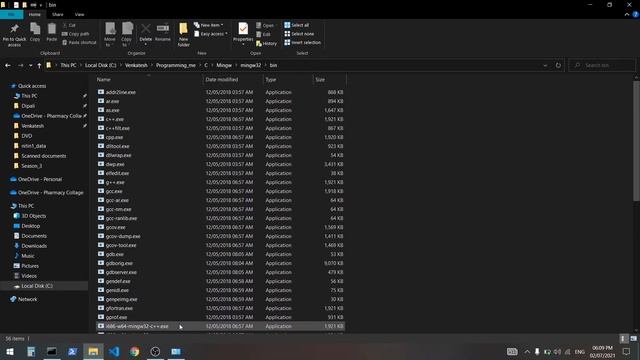This screenshot has width=640, height=360.
Task: Open Music in navigation pane
Action: click(28, 256)
